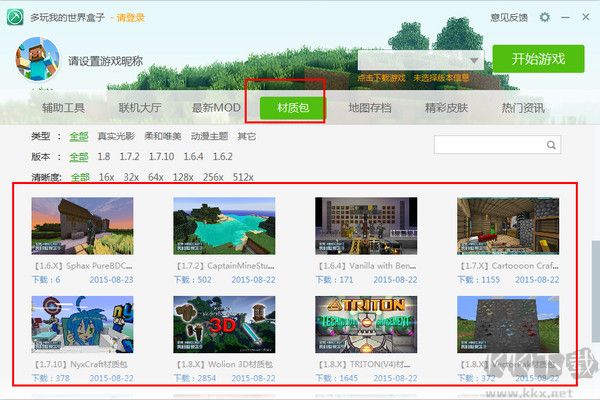Filter resolution by 16x
The width and height of the screenshot is (600, 400).
[x=106, y=177]
